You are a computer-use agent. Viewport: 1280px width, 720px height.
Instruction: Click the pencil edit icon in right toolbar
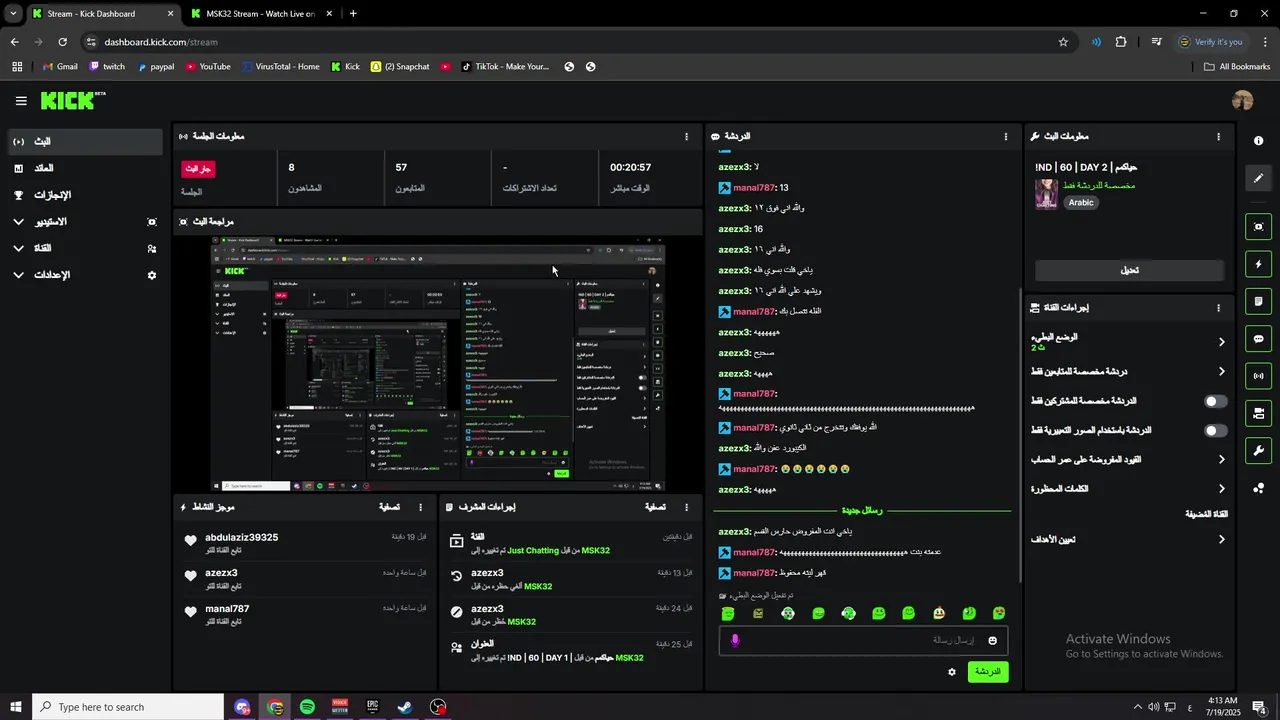[x=1258, y=178]
